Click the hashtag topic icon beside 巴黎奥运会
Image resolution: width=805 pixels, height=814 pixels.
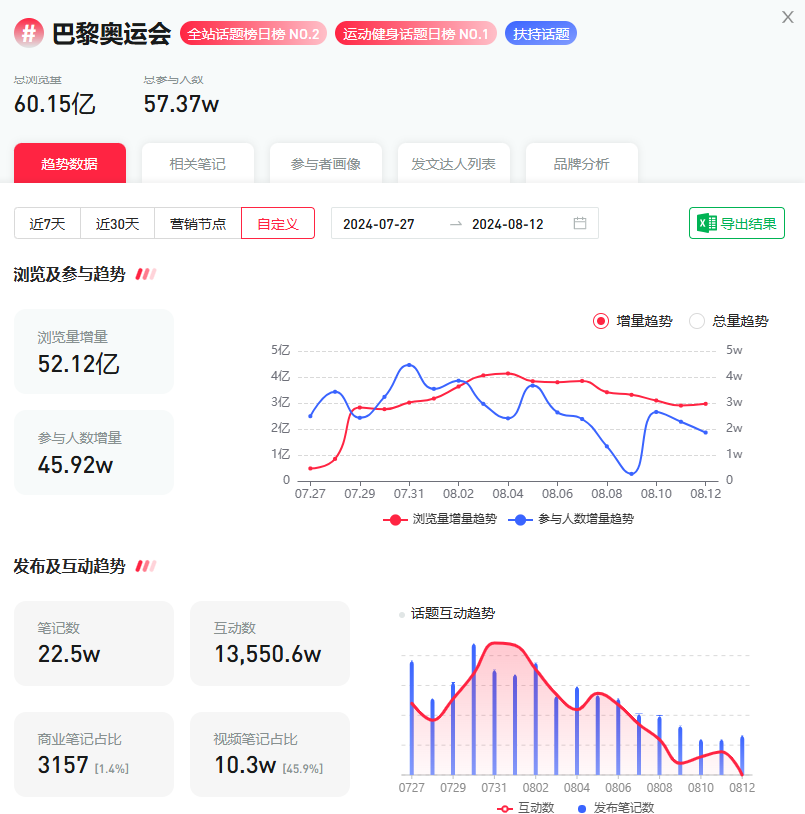29,33
